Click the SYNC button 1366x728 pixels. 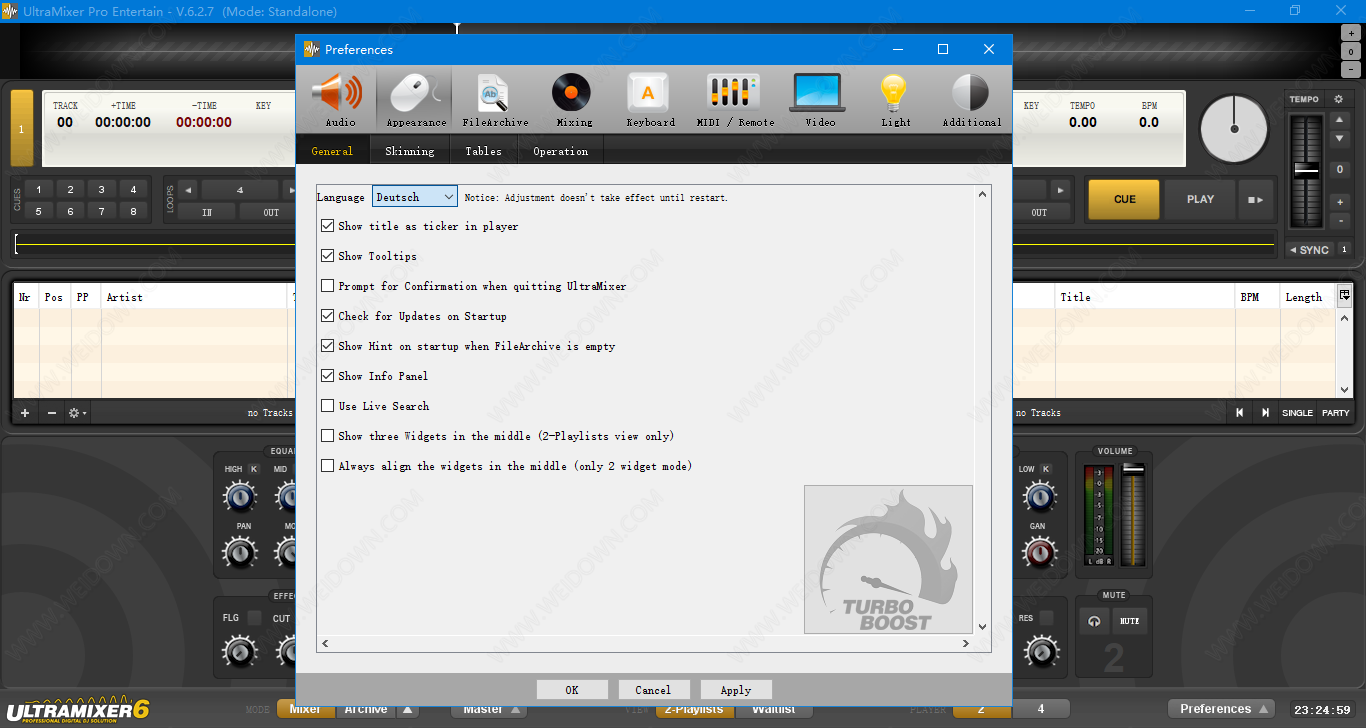1309,250
